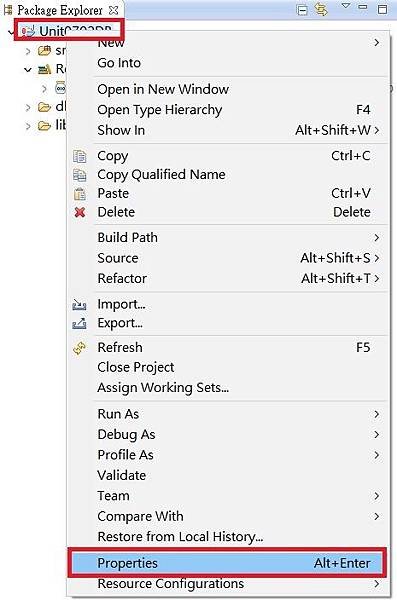Toggle Link with Editor icon
Screen dimensions: 397x600
point(321,9)
